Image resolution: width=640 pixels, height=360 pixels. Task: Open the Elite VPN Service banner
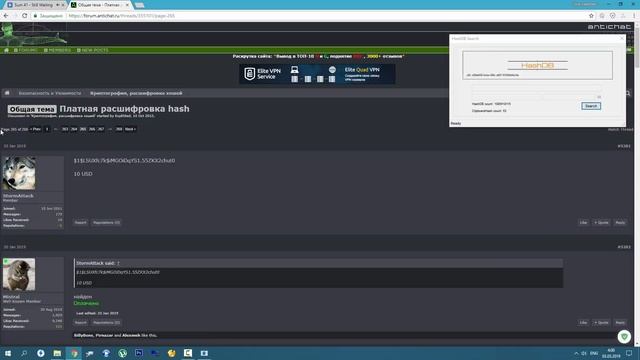click(x=317, y=74)
